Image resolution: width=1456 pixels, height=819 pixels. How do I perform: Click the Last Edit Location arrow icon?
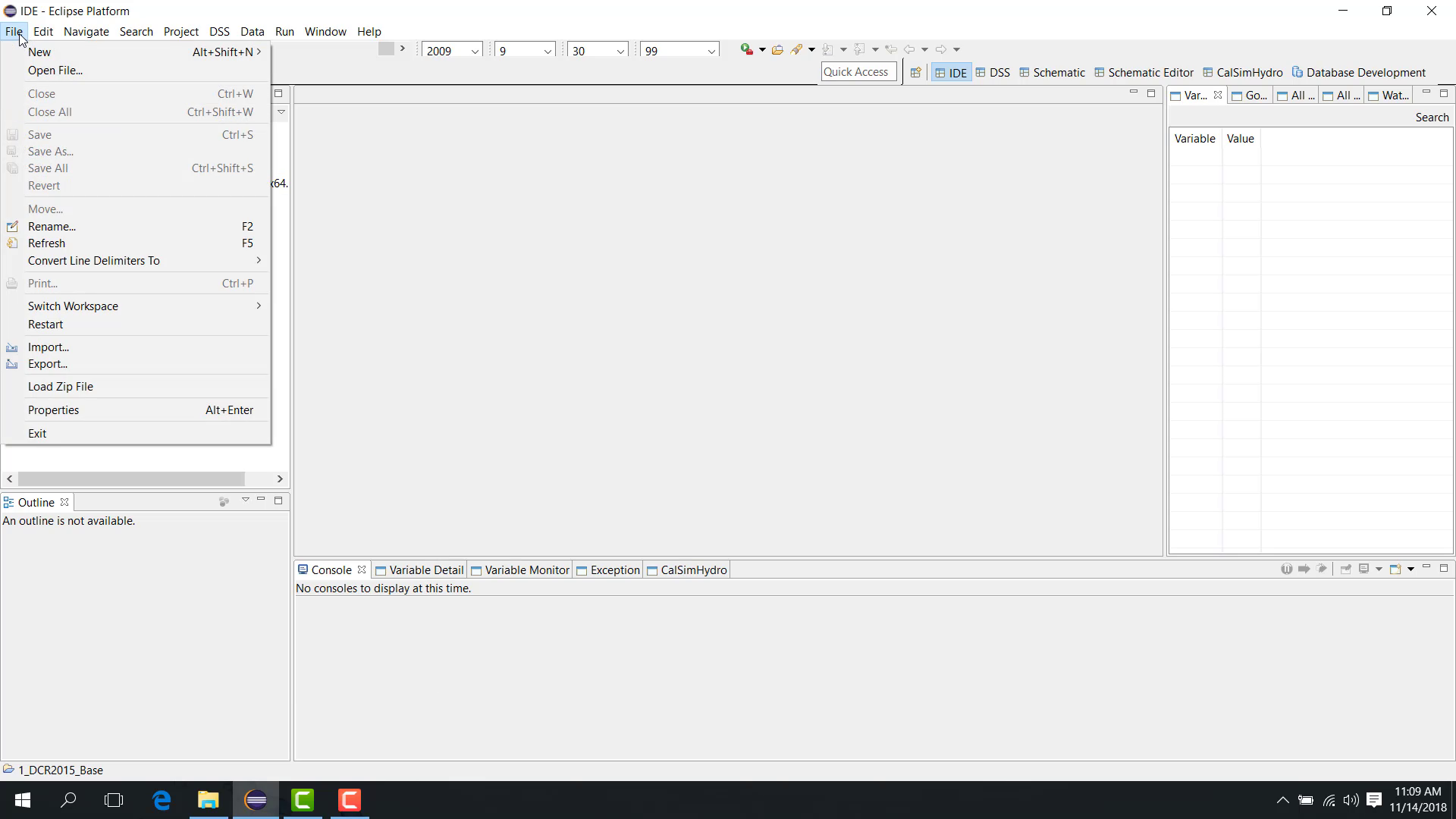tap(891, 49)
